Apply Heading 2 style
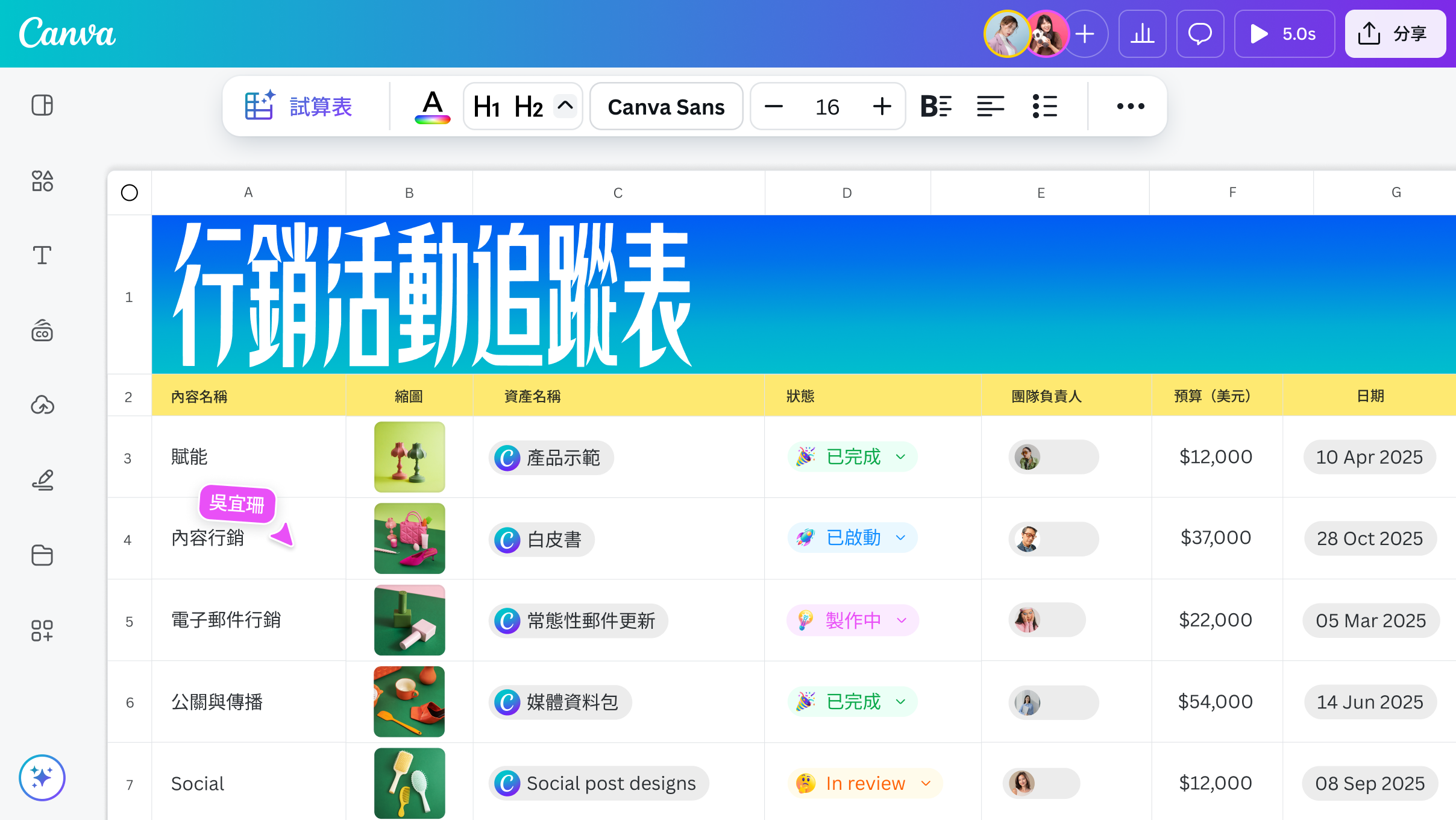 pos(529,107)
